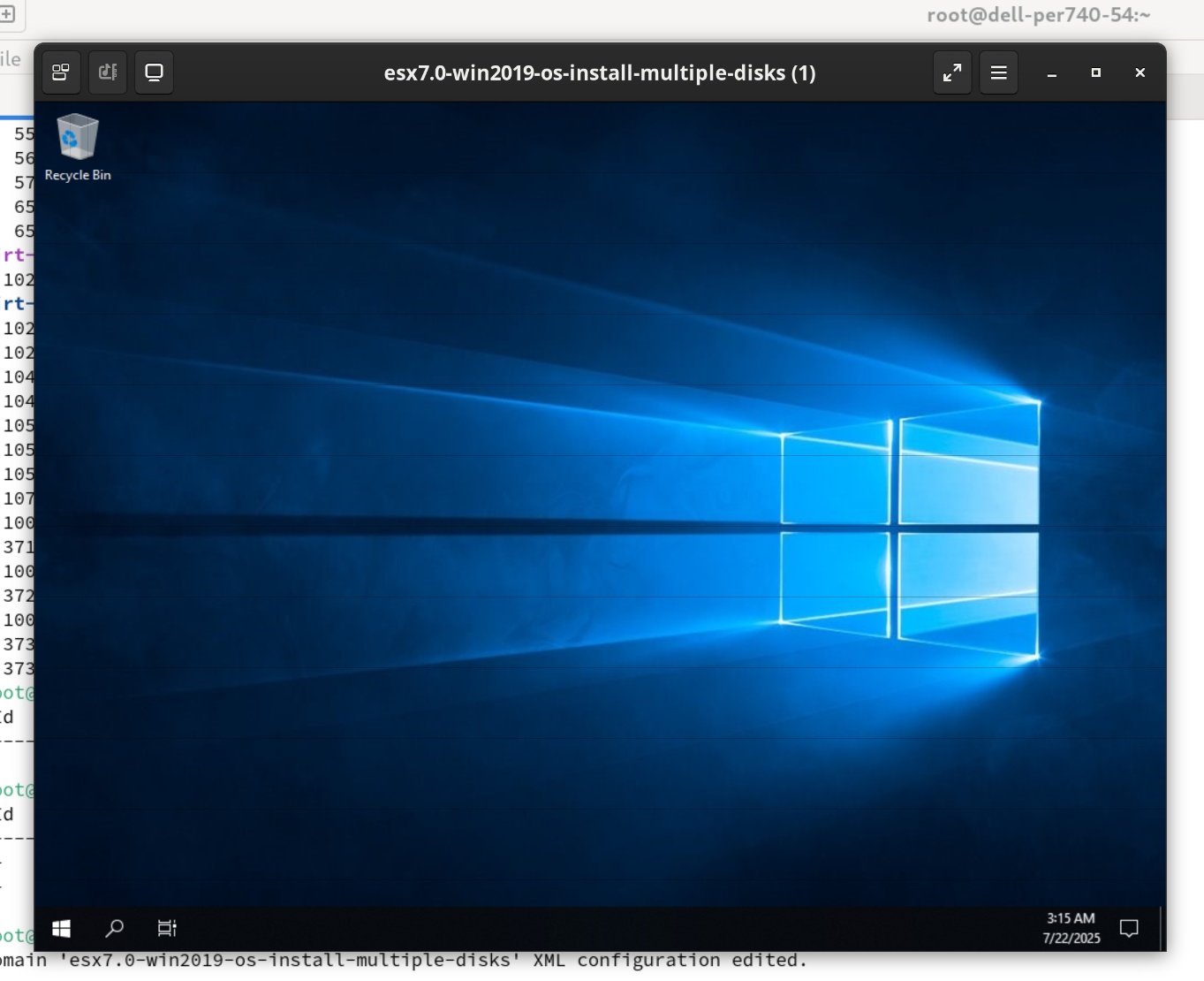The height and width of the screenshot is (981, 1204).
Task: Open the displays button in viewer header
Action: click(155, 72)
